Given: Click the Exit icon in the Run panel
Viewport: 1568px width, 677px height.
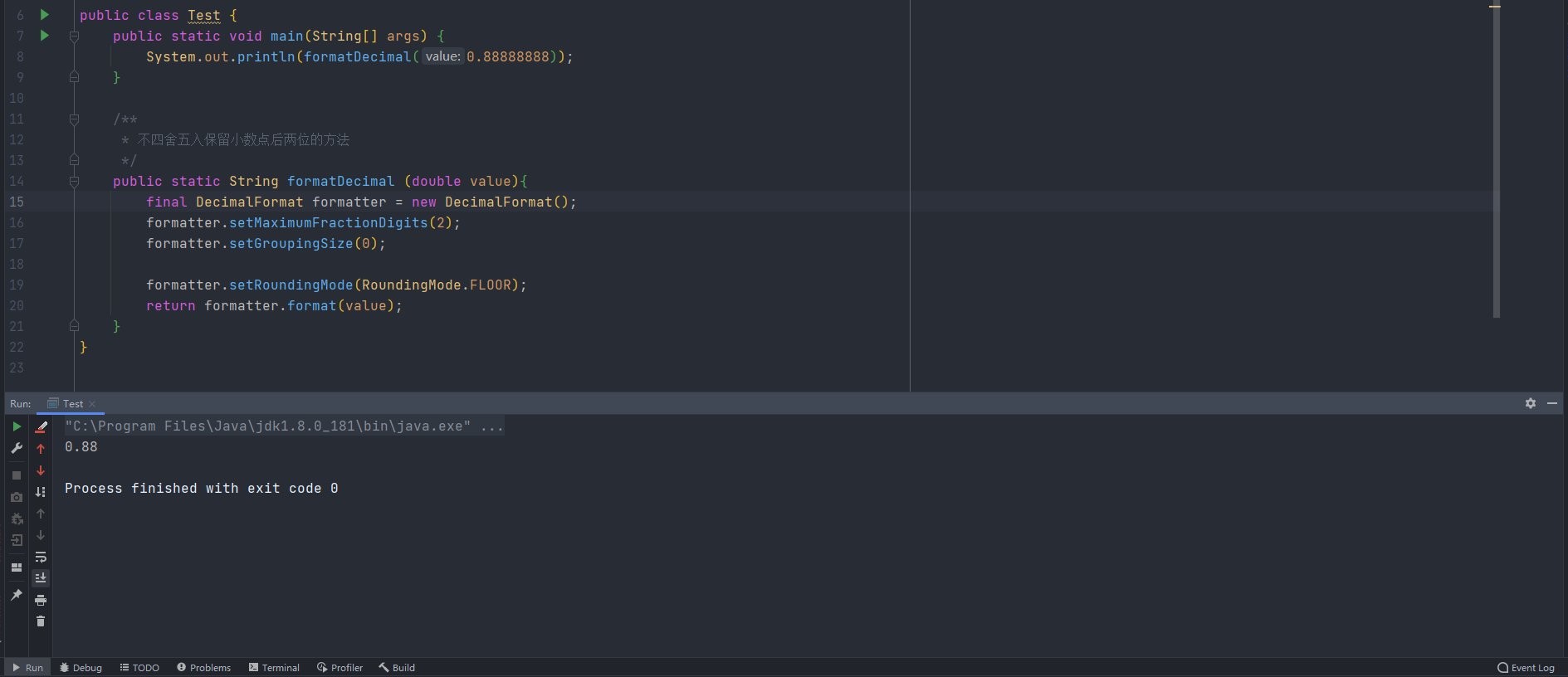Looking at the screenshot, I should tap(17, 540).
